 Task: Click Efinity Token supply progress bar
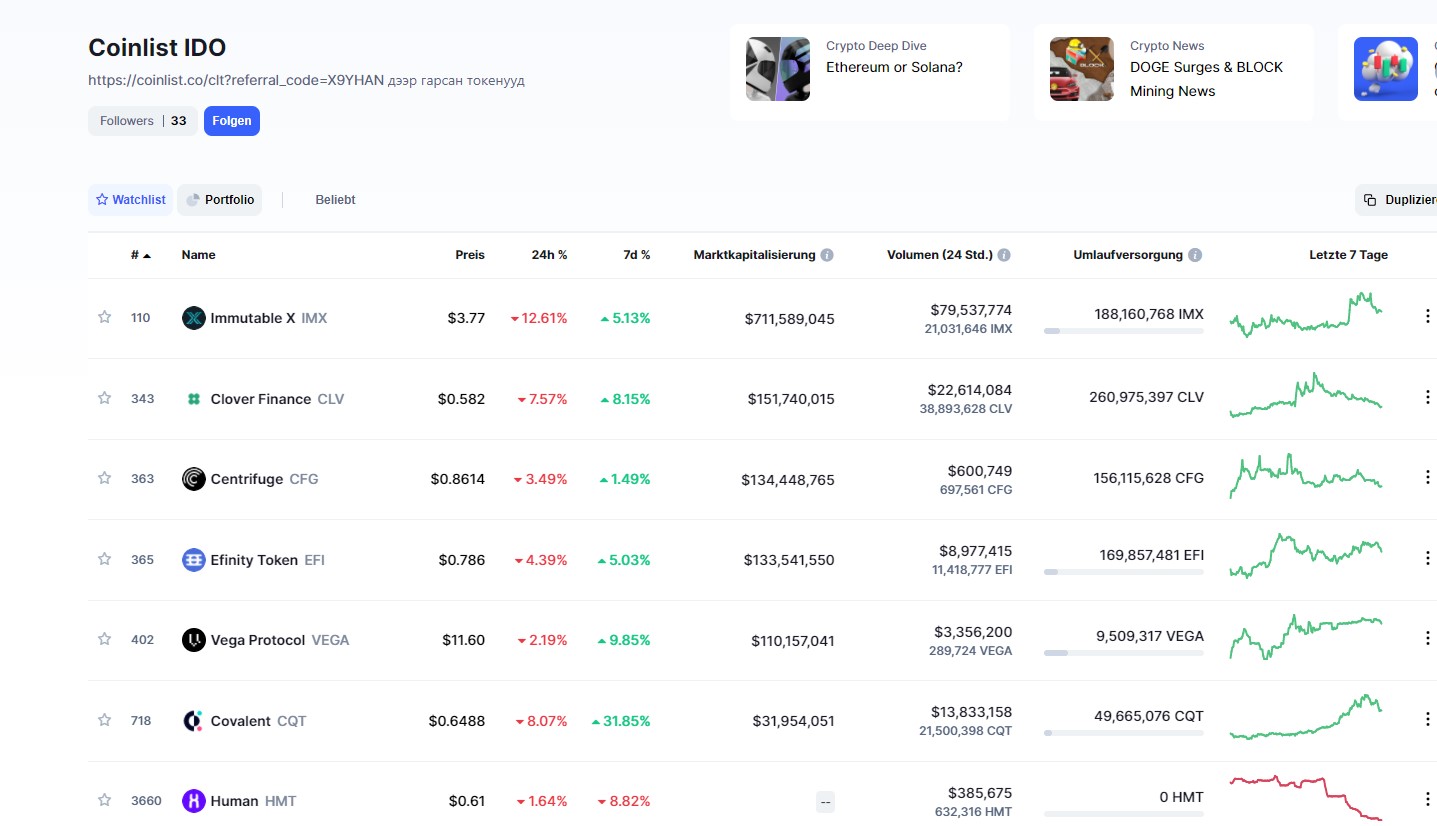[1124, 572]
